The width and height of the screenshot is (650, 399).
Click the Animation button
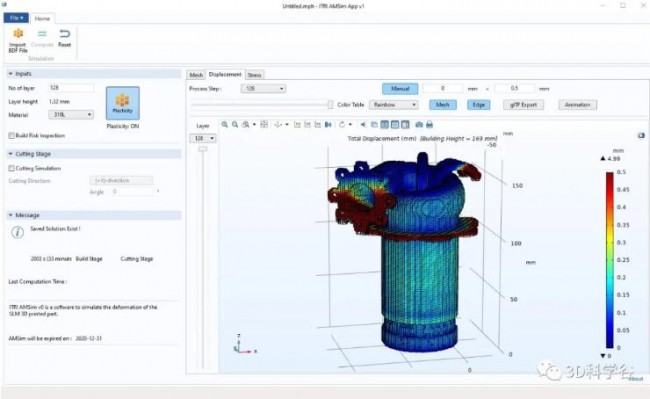click(577, 105)
